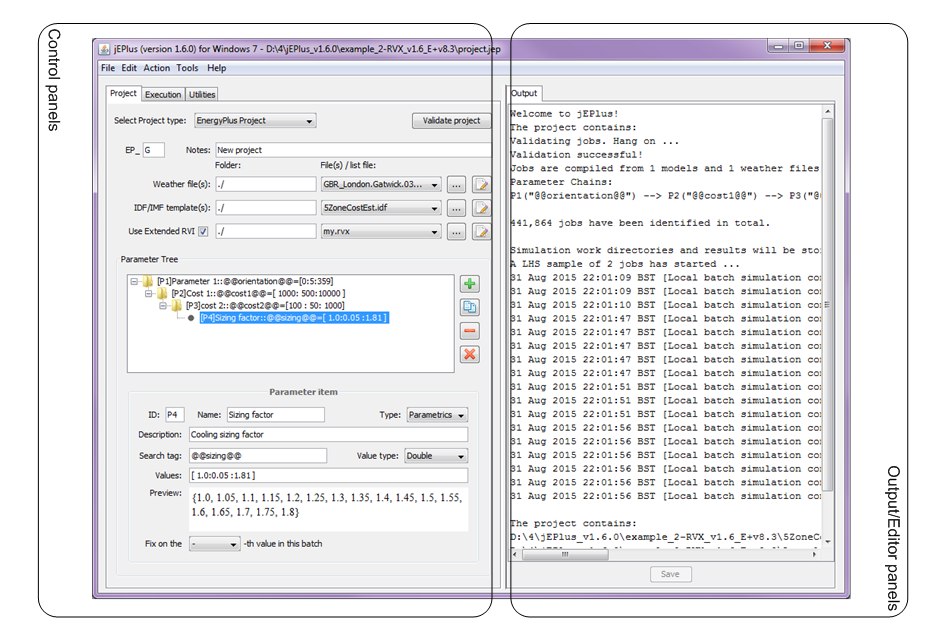Viewport: 945px width, 643px height.
Task: Select the P4 Sizing factor tree item
Action: (x=294, y=318)
